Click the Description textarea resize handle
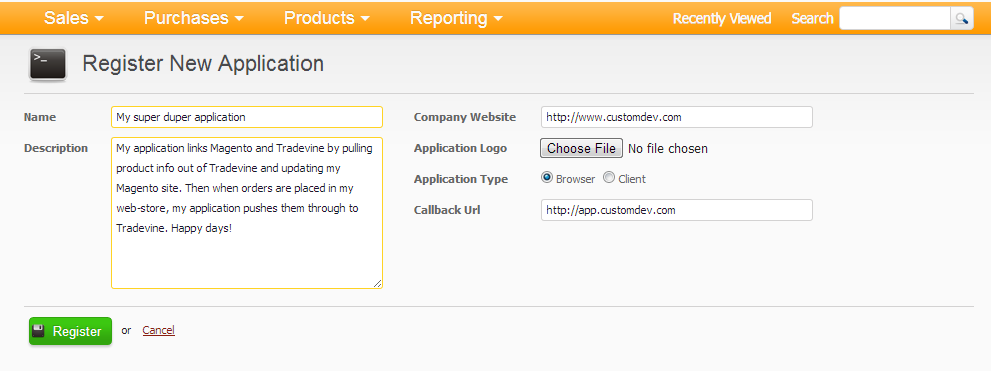 tap(377, 284)
